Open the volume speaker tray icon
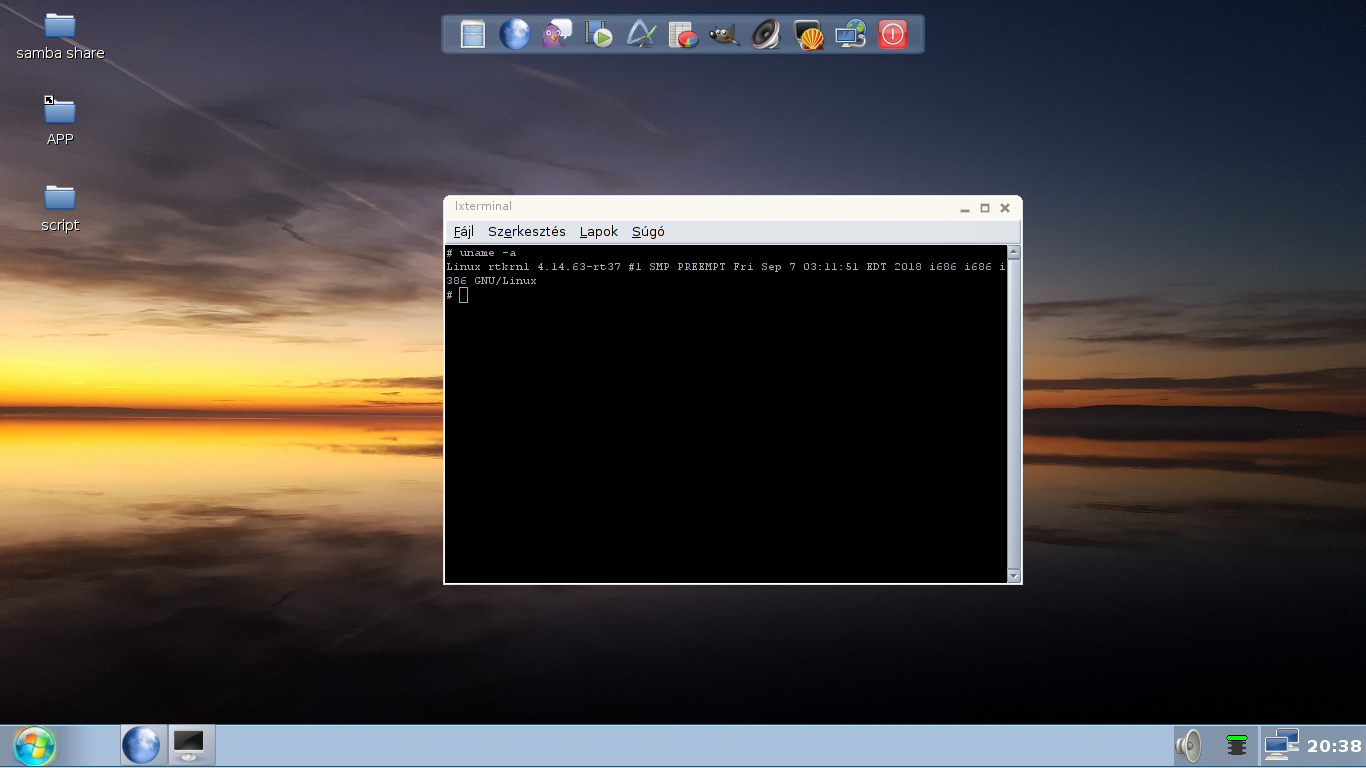The image size is (1366, 768). point(1188,746)
